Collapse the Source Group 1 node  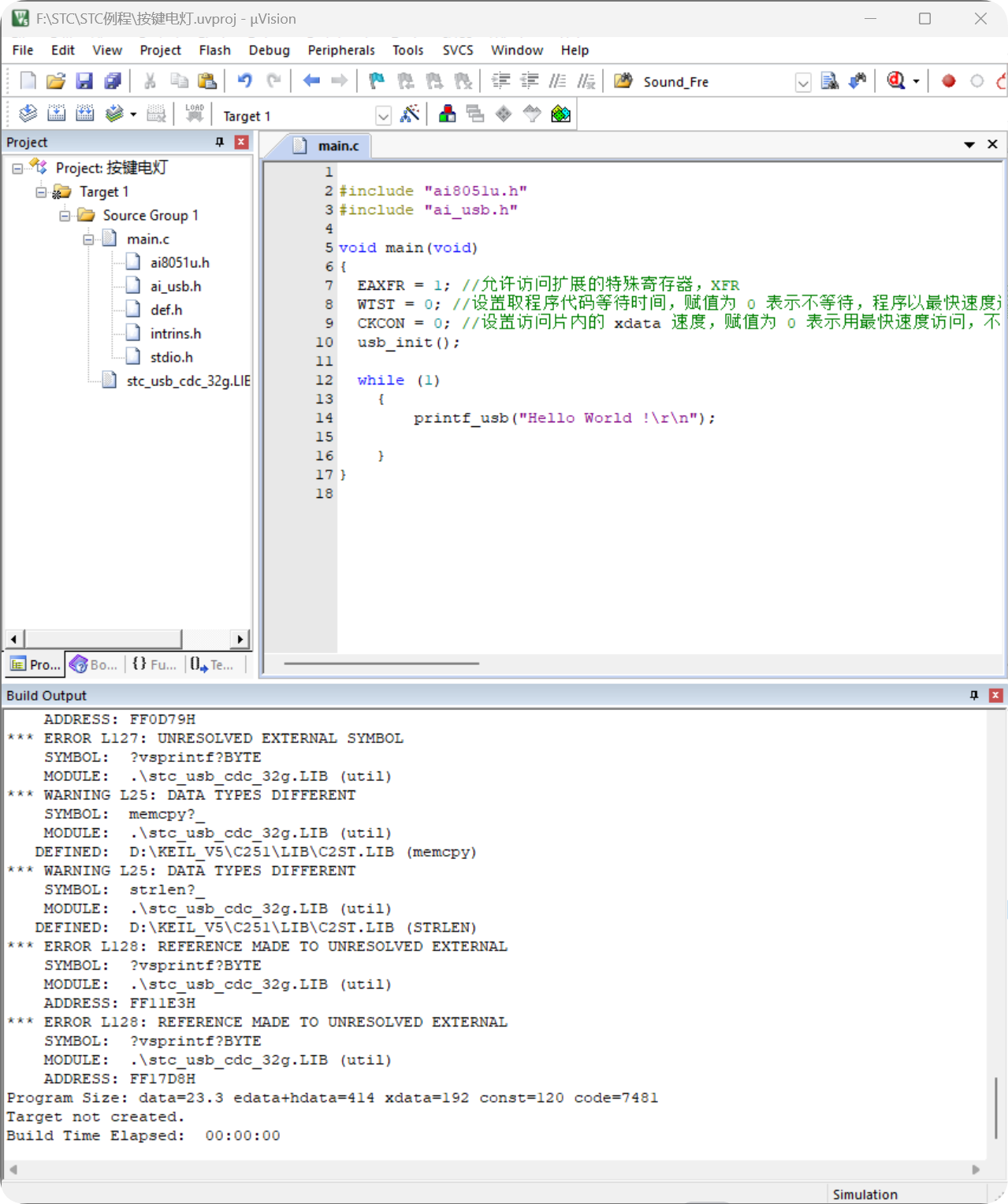65,216
